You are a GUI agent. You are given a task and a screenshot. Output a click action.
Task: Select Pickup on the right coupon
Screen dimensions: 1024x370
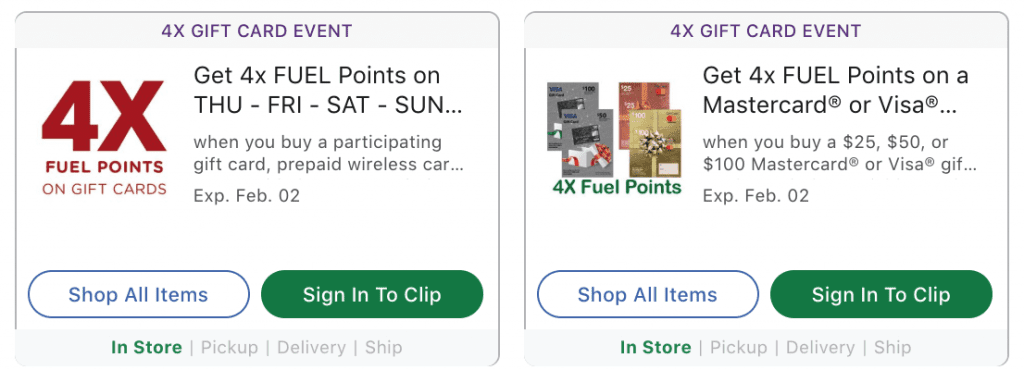coord(739,347)
